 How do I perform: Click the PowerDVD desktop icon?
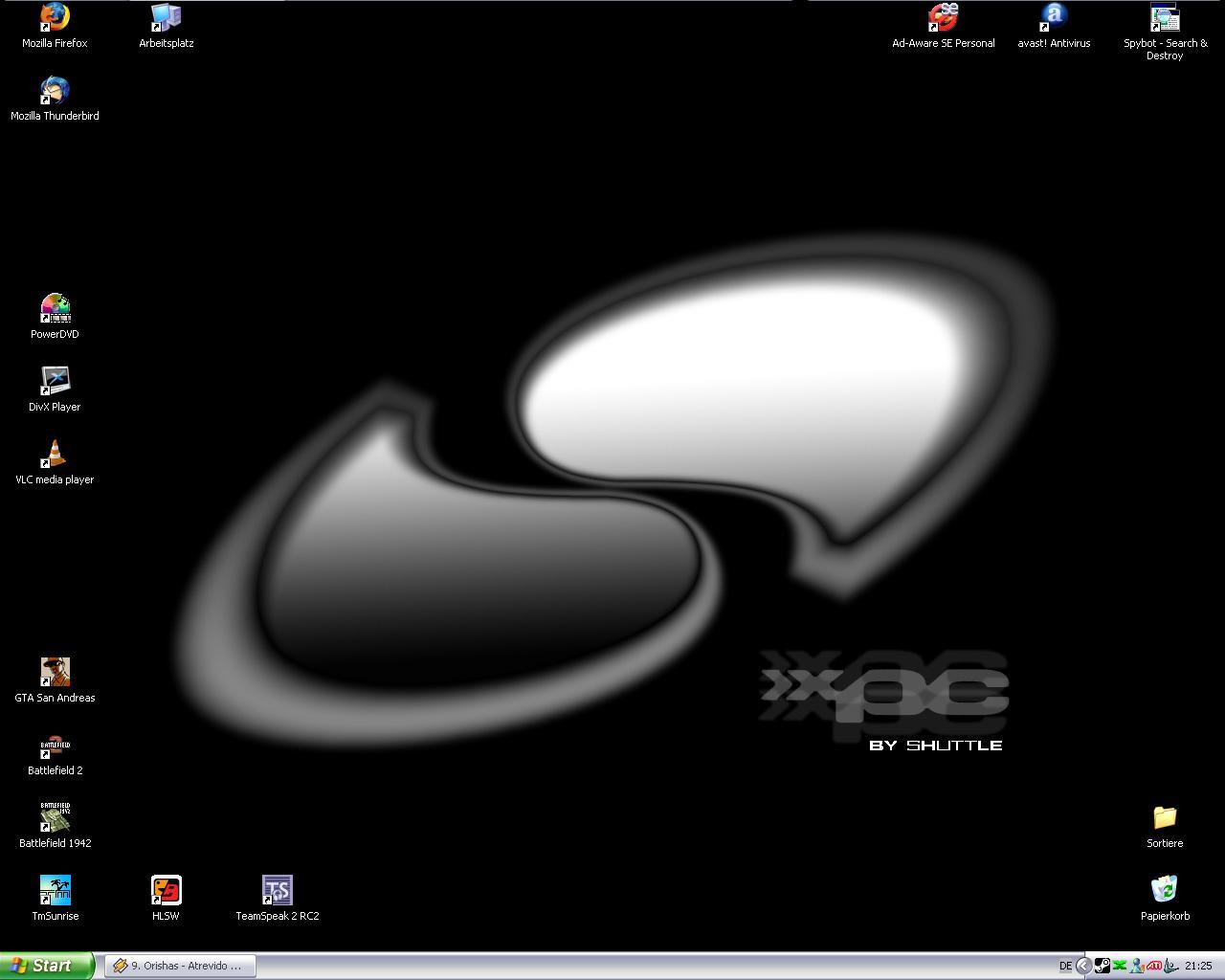coord(55,309)
